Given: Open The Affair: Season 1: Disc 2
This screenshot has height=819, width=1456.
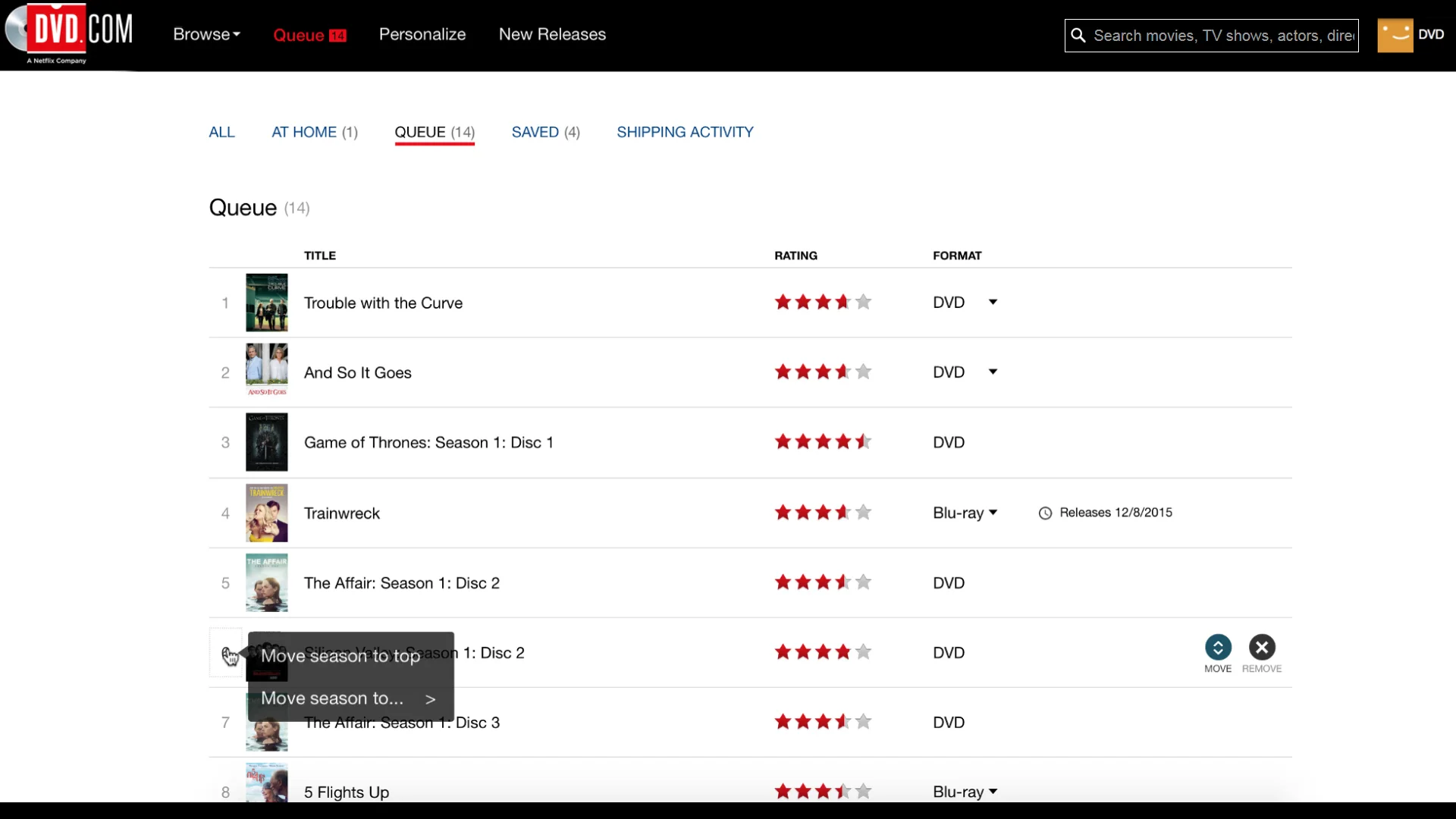Looking at the screenshot, I should coord(402,583).
